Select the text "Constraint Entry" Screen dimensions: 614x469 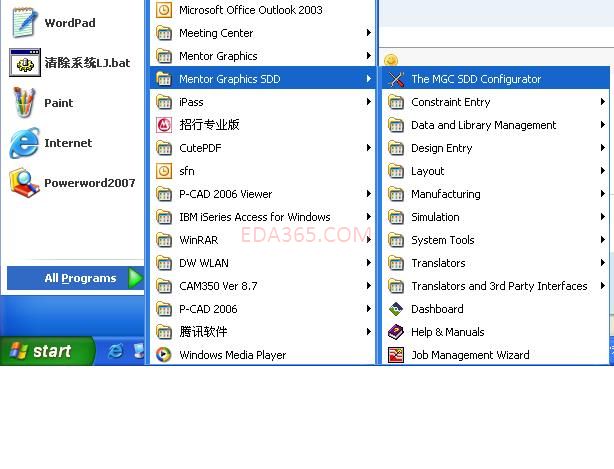(451, 102)
